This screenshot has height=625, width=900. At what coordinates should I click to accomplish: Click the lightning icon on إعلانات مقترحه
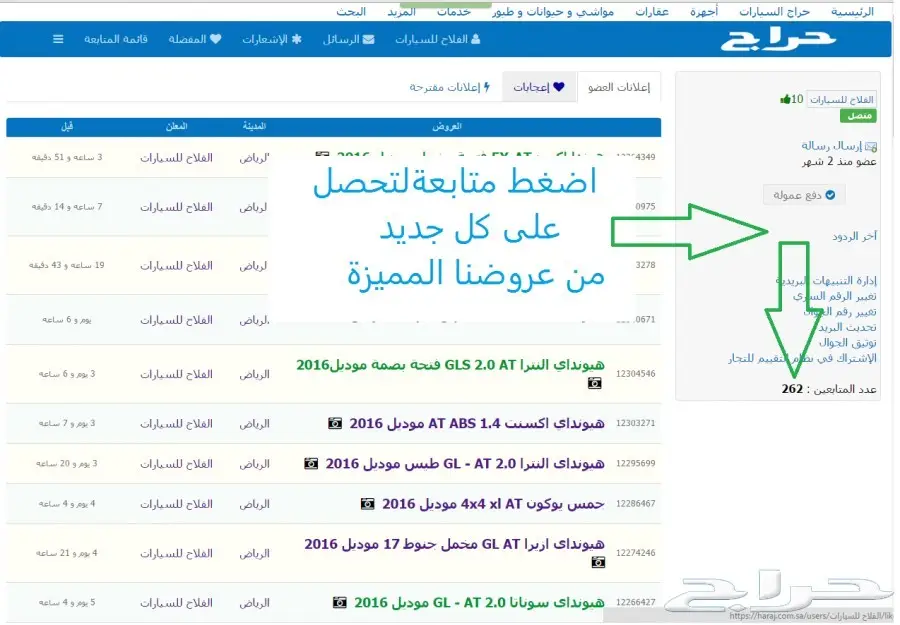tap(484, 86)
